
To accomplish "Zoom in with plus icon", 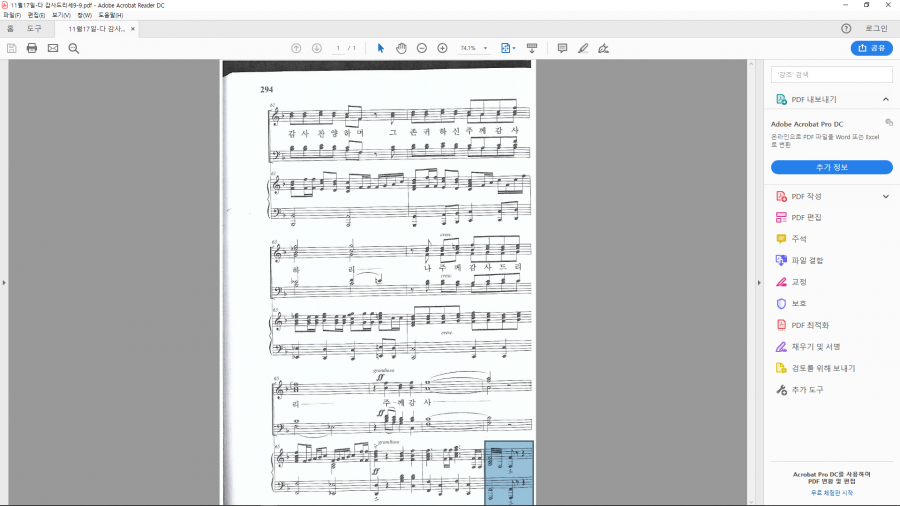I will (x=443, y=48).
